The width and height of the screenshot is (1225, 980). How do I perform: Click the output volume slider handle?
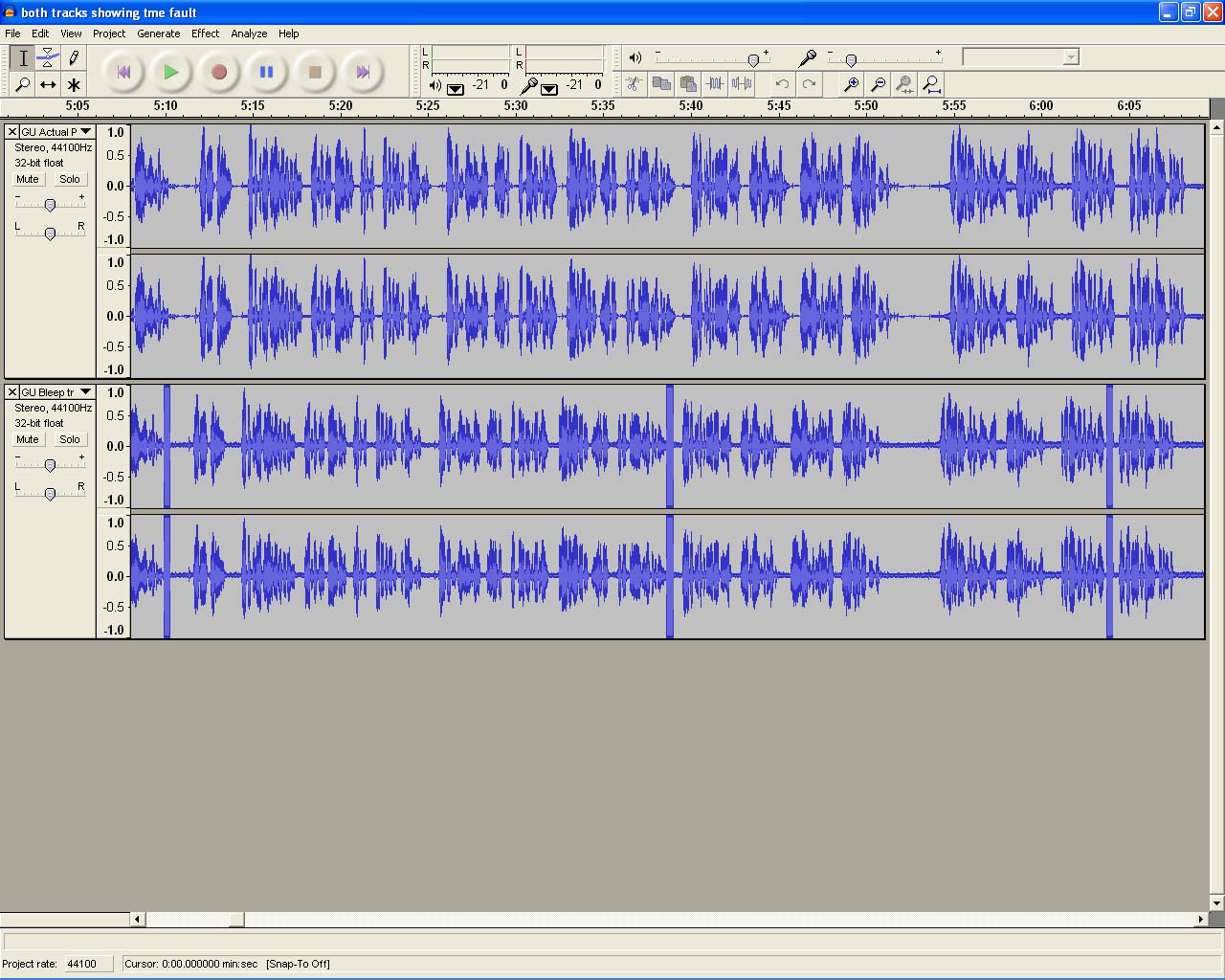click(753, 60)
